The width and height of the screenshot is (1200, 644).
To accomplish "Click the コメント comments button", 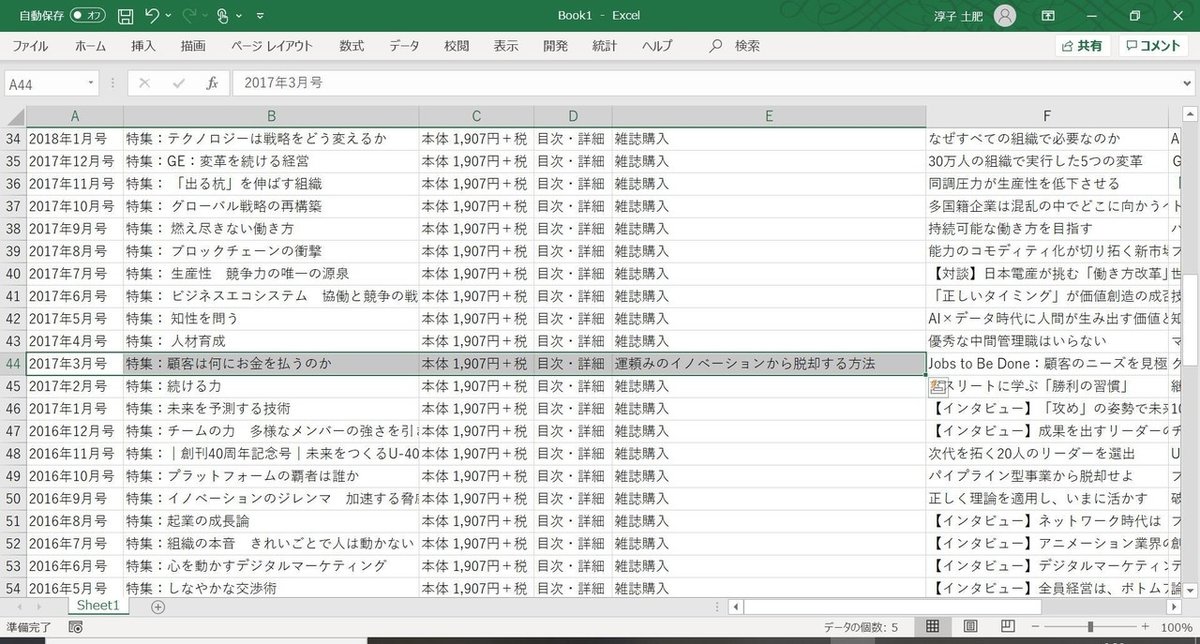I will tap(1155, 46).
